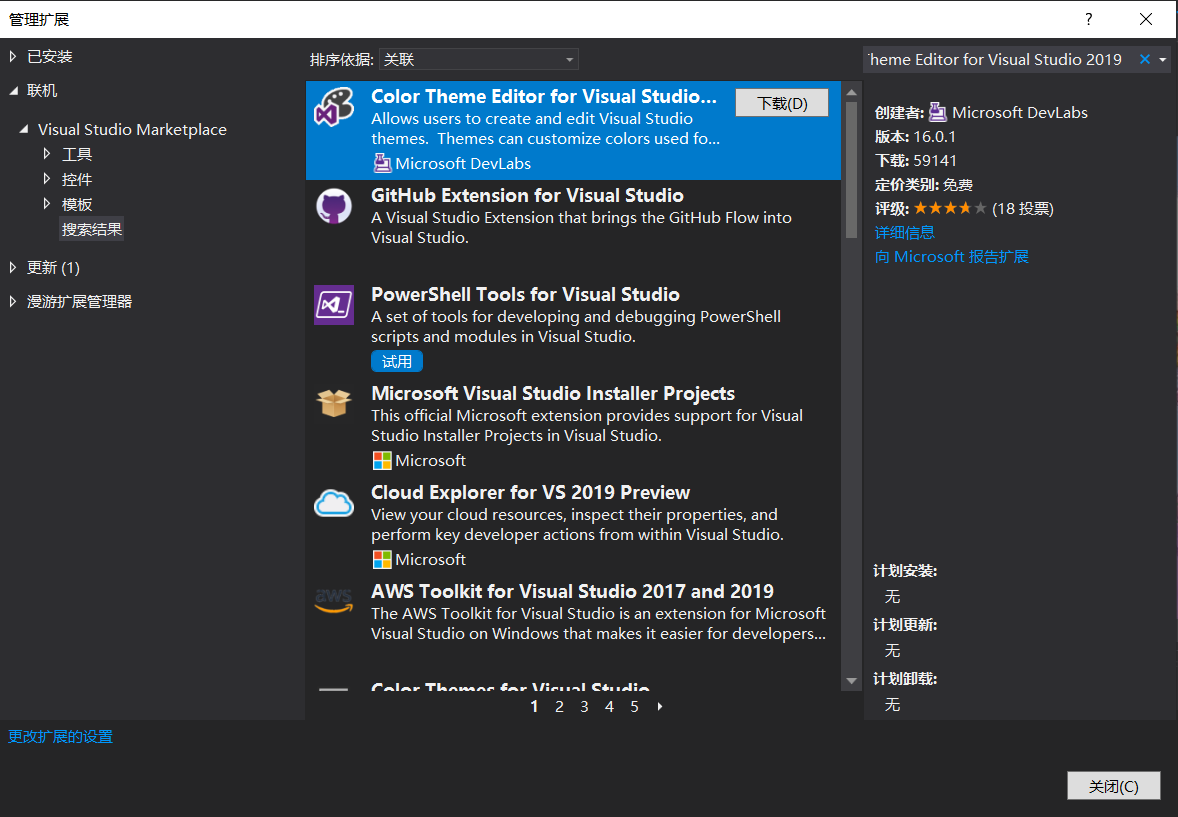
Task: Expand 漫游扩展管理器 category
Action: click(13, 301)
